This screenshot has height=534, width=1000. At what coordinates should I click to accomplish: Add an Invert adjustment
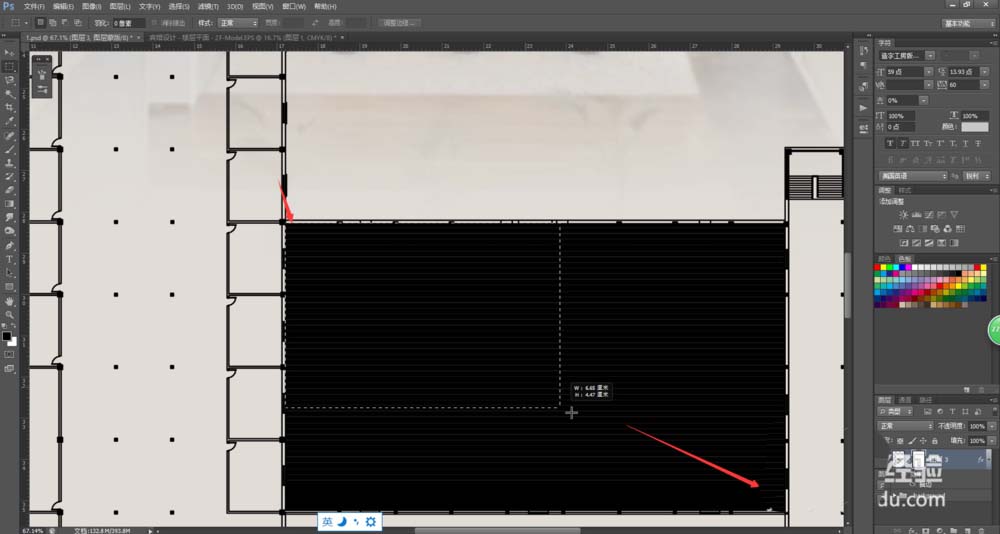[904, 243]
